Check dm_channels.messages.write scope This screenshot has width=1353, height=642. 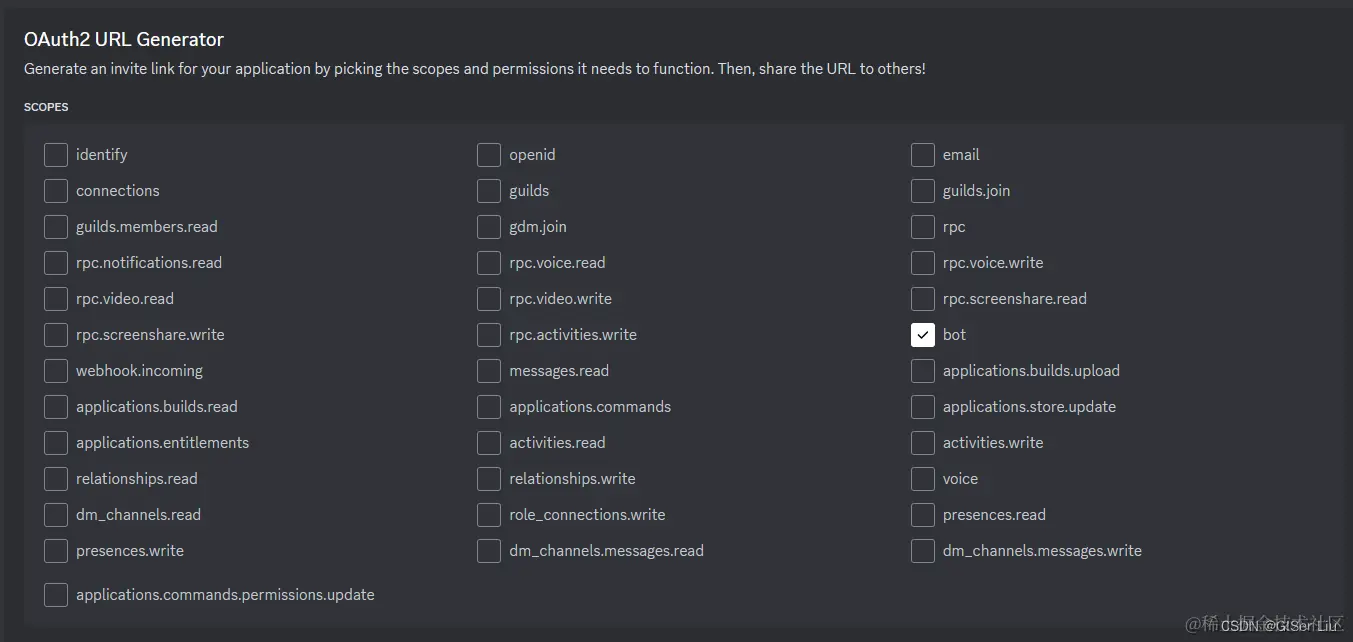923,551
